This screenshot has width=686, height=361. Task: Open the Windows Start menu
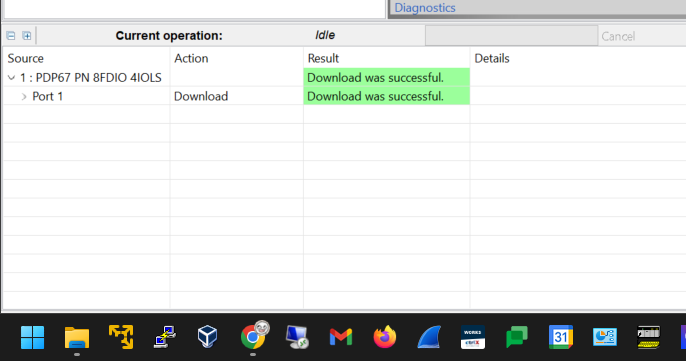[32, 337]
